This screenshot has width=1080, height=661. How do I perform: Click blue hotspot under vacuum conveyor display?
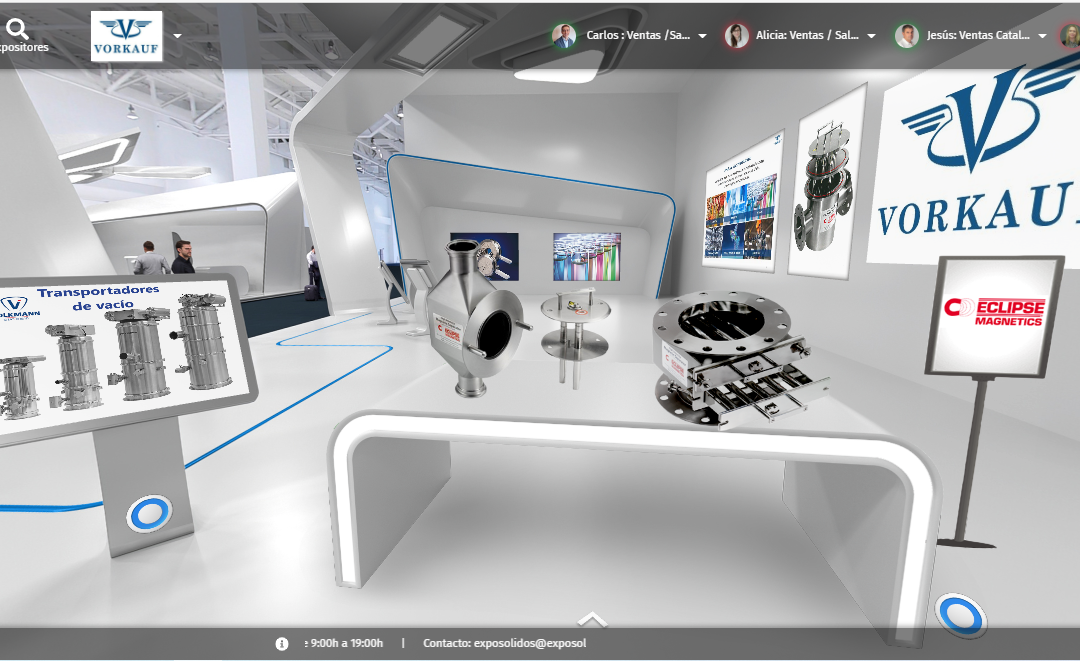click(149, 514)
